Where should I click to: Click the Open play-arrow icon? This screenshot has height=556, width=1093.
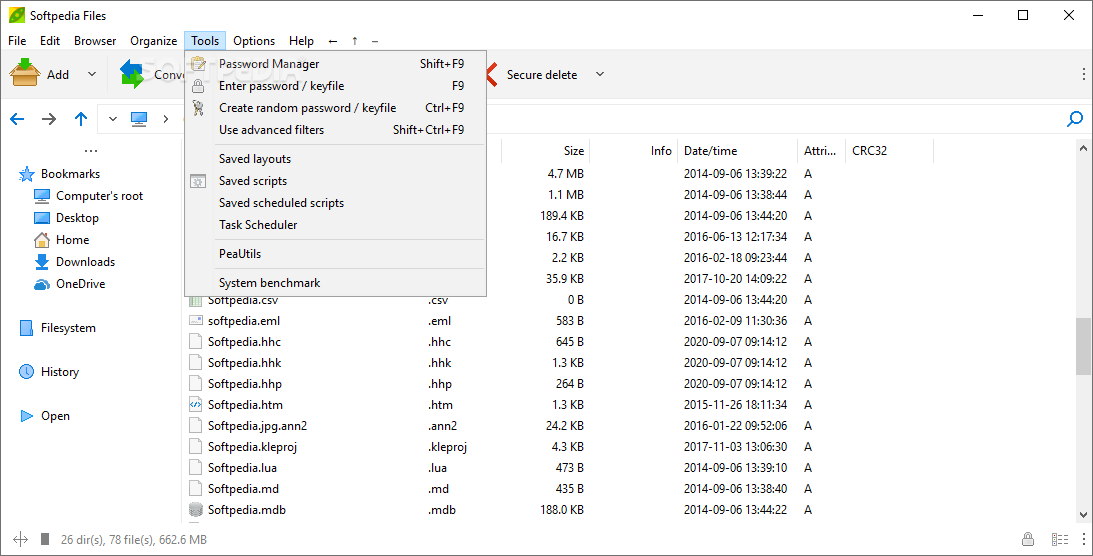(x=26, y=416)
